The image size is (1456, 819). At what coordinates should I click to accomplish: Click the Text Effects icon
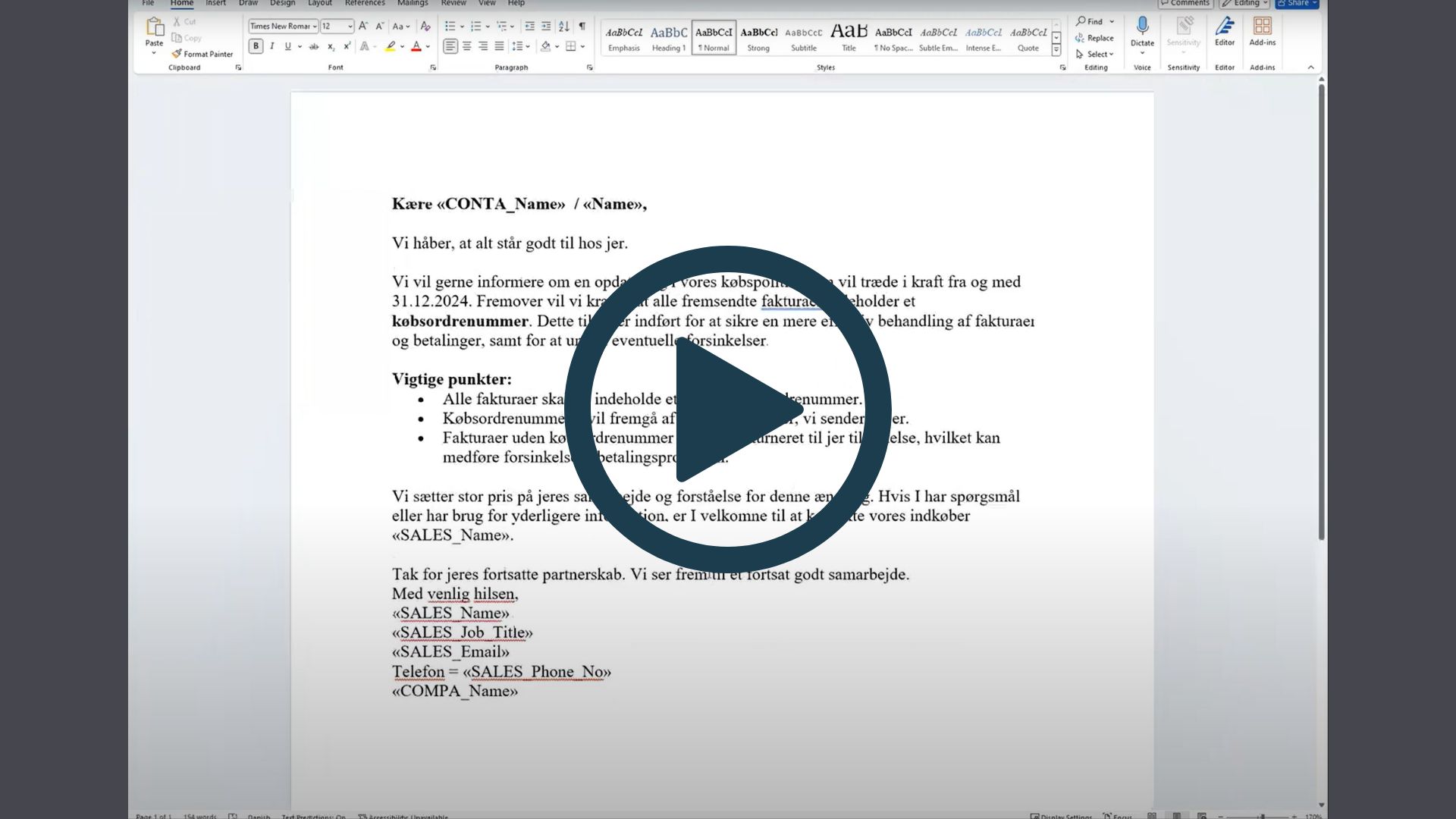365,46
